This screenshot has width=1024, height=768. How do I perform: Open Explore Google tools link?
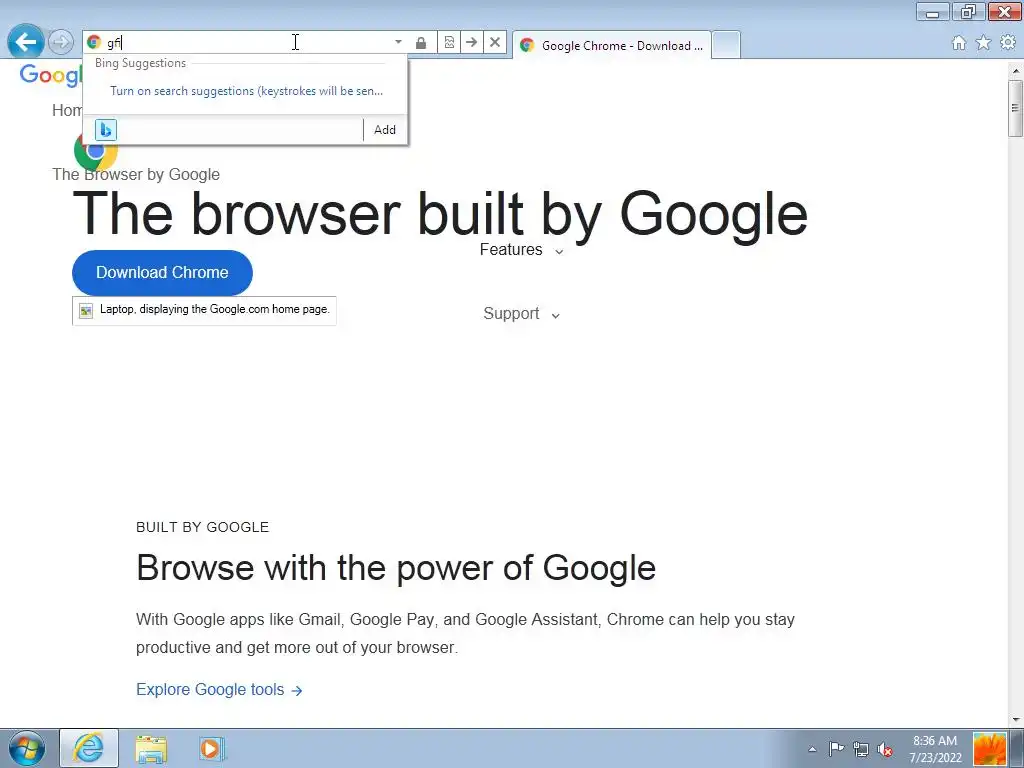pos(219,690)
